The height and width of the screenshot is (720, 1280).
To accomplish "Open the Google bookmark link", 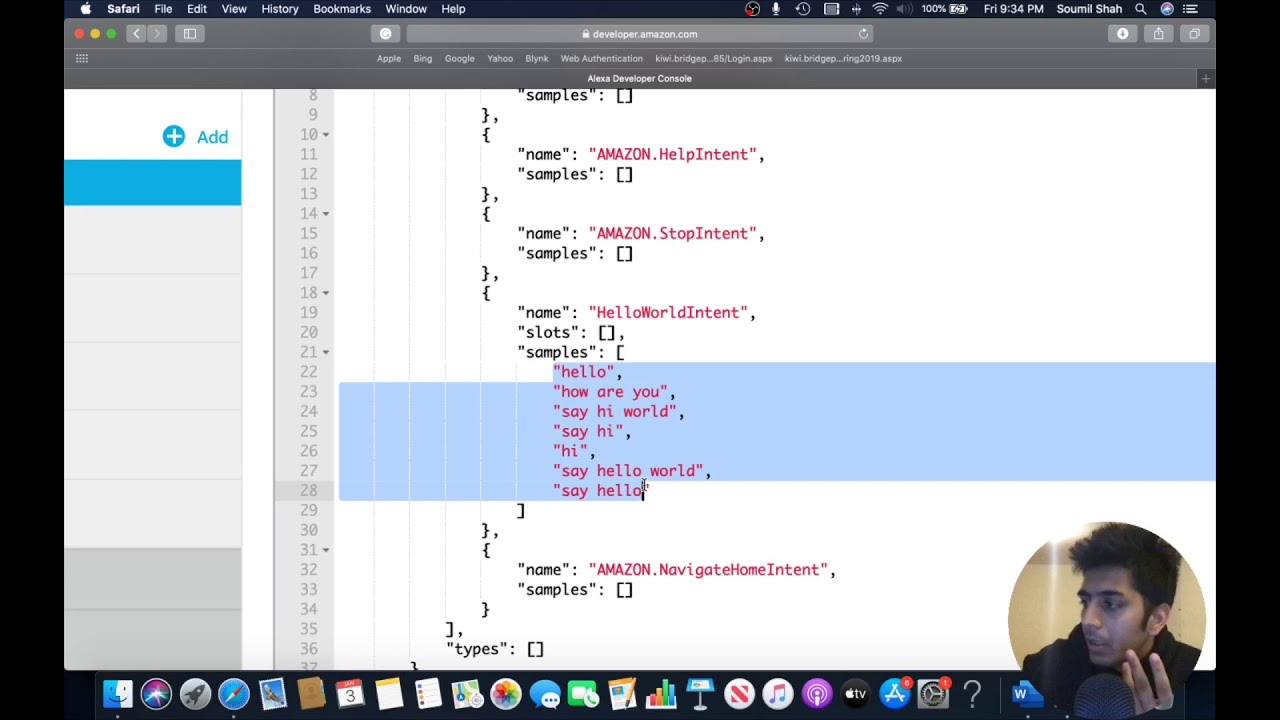I will (x=460, y=58).
